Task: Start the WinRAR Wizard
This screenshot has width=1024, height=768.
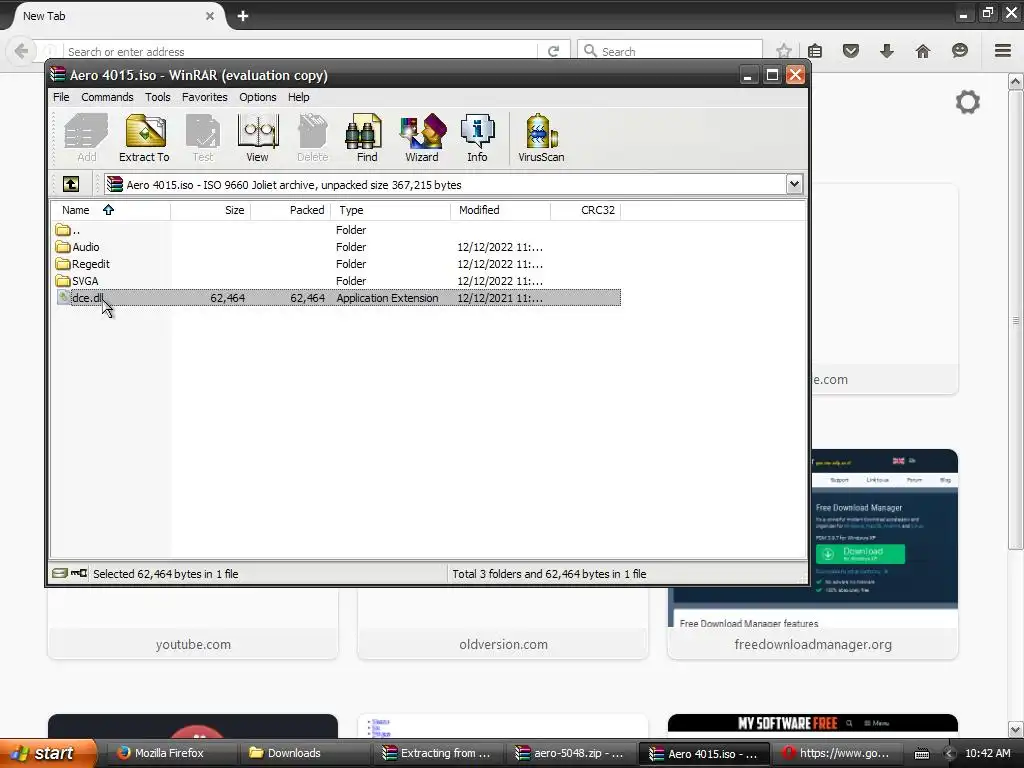Action: 422,138
